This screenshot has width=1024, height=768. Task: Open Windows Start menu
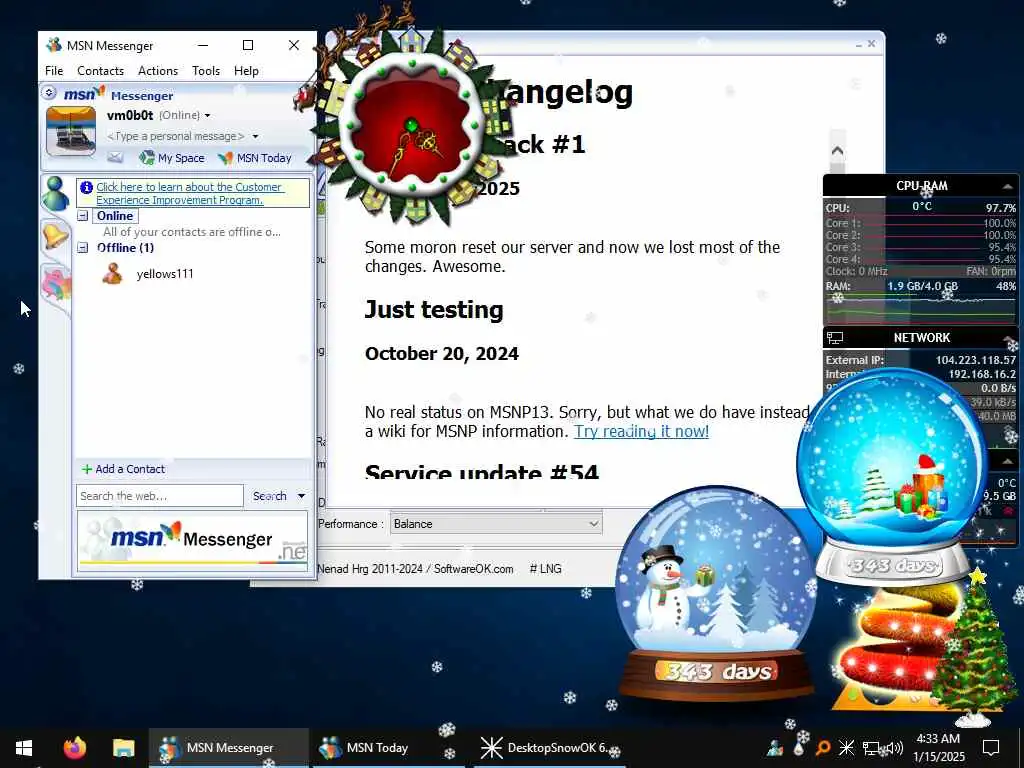pyautogui.click(x=24, y=748)
